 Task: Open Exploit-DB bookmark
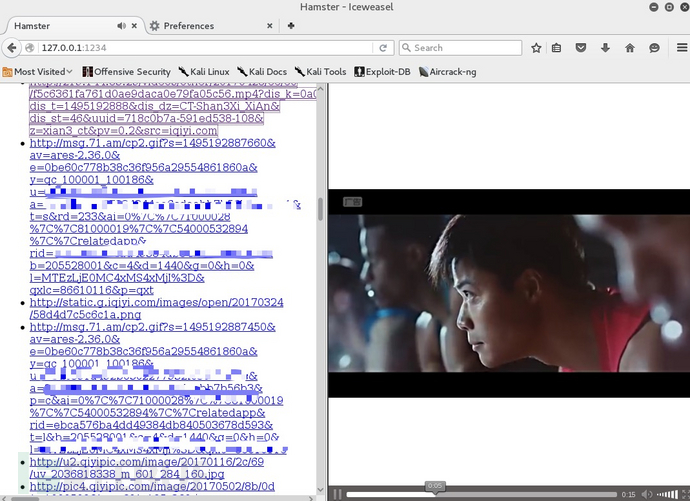pos(382,72)
